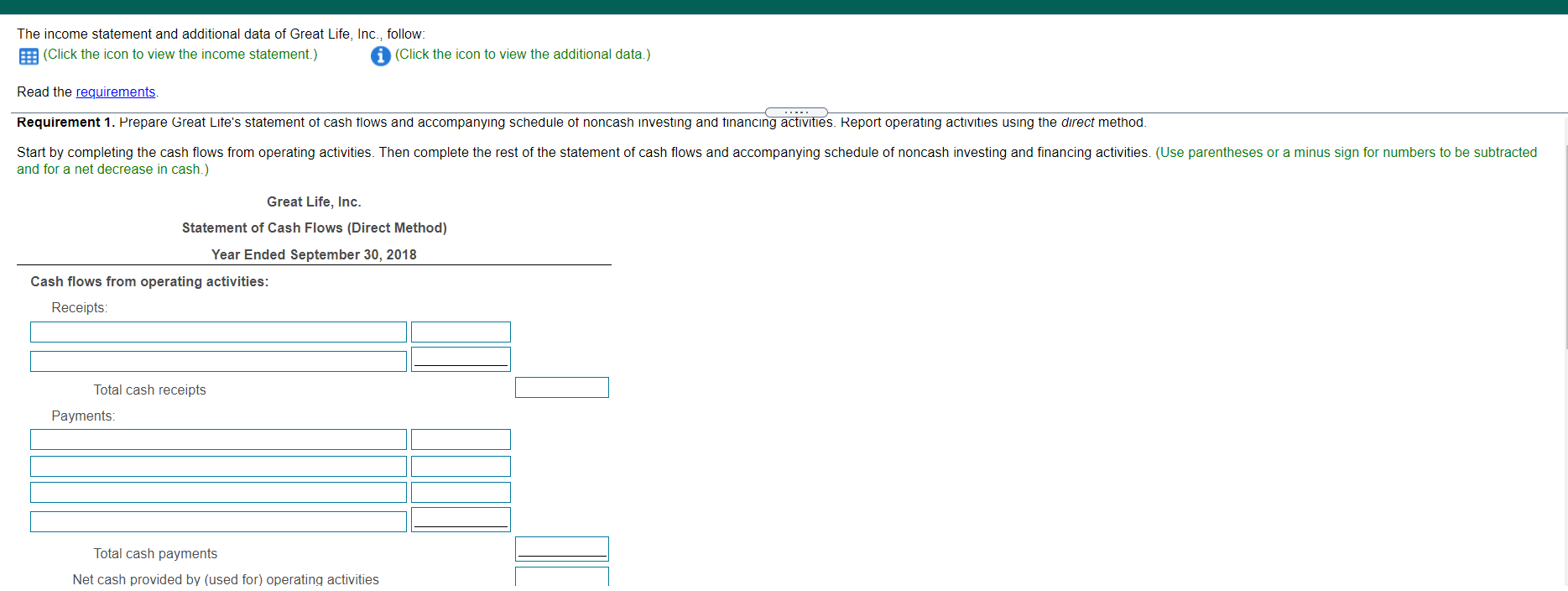The image size is (1568, 591).
Task: Click the 'Cash flows from operating activities:' heading
Action: click(149, 282)
